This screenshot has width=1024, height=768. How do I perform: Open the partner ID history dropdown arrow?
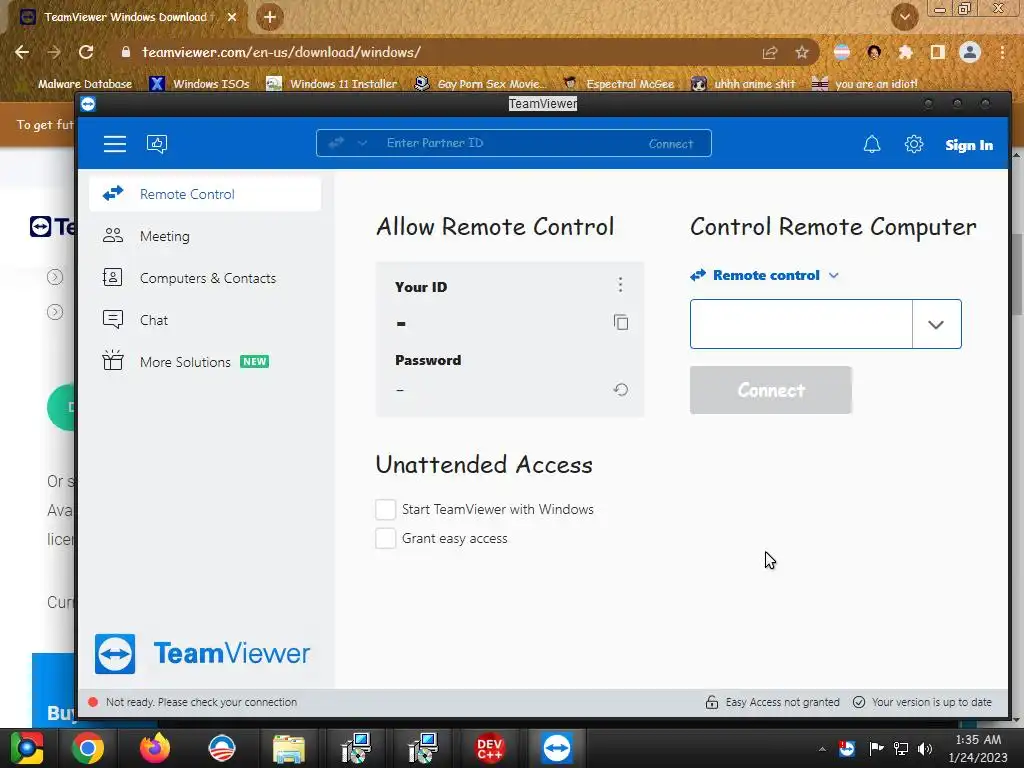tap(936, 325)
